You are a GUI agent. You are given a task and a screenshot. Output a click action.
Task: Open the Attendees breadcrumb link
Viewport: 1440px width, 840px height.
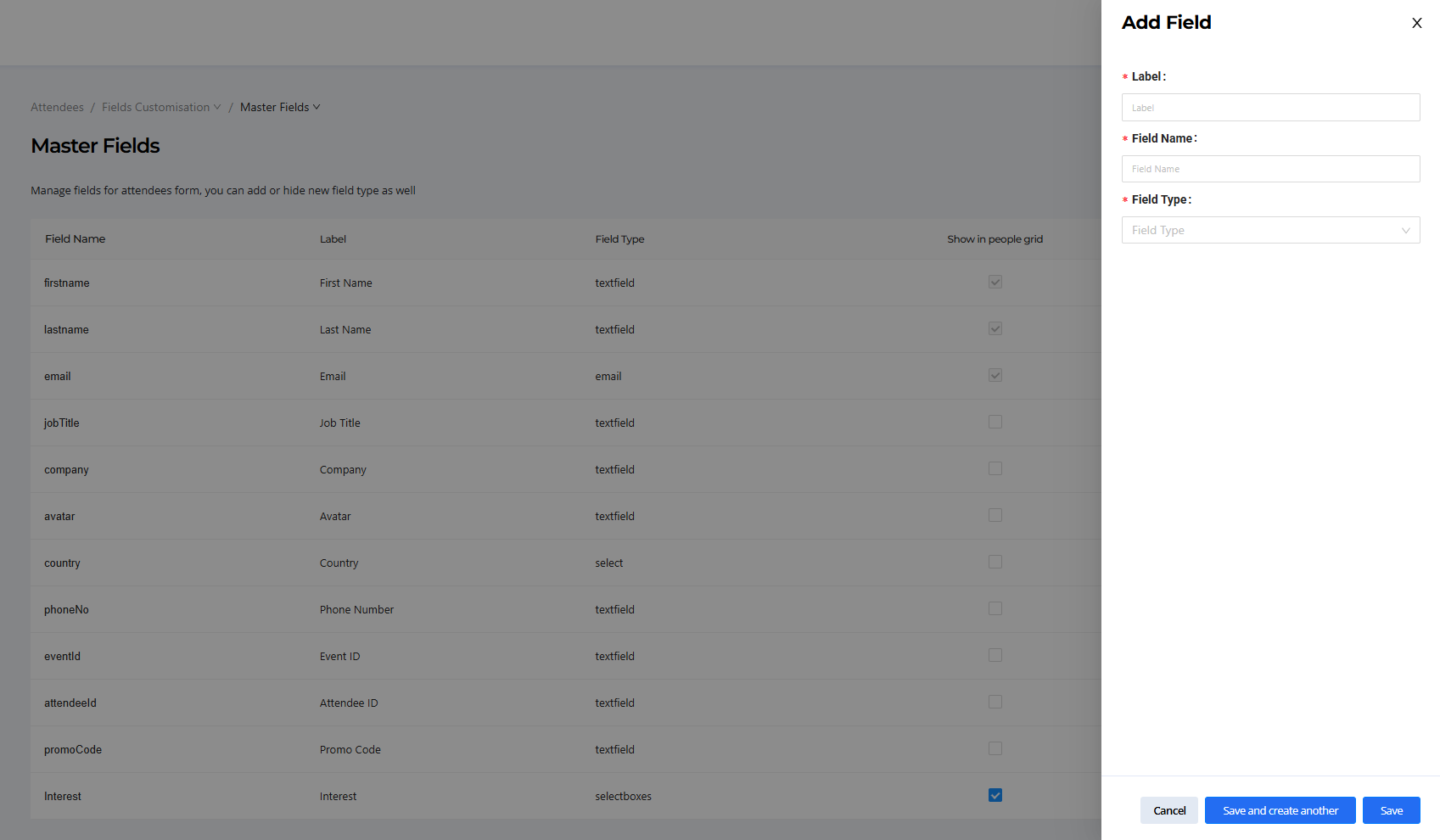[57, 107]
